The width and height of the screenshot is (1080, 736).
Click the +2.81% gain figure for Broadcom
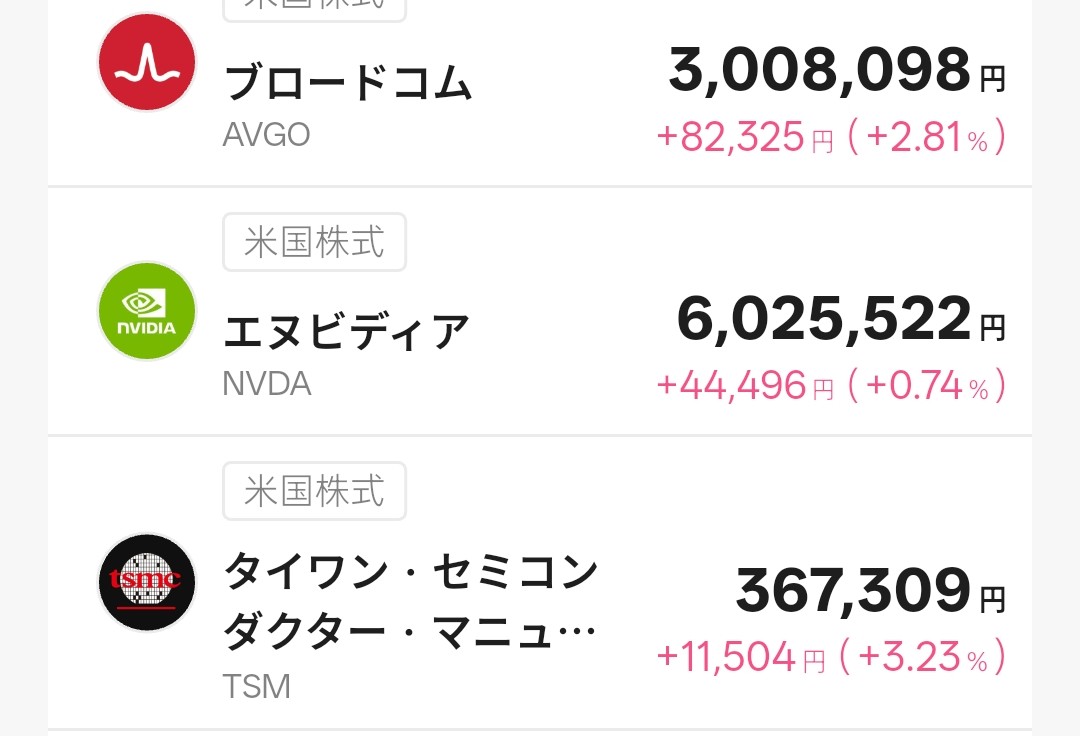coord(930,139)
